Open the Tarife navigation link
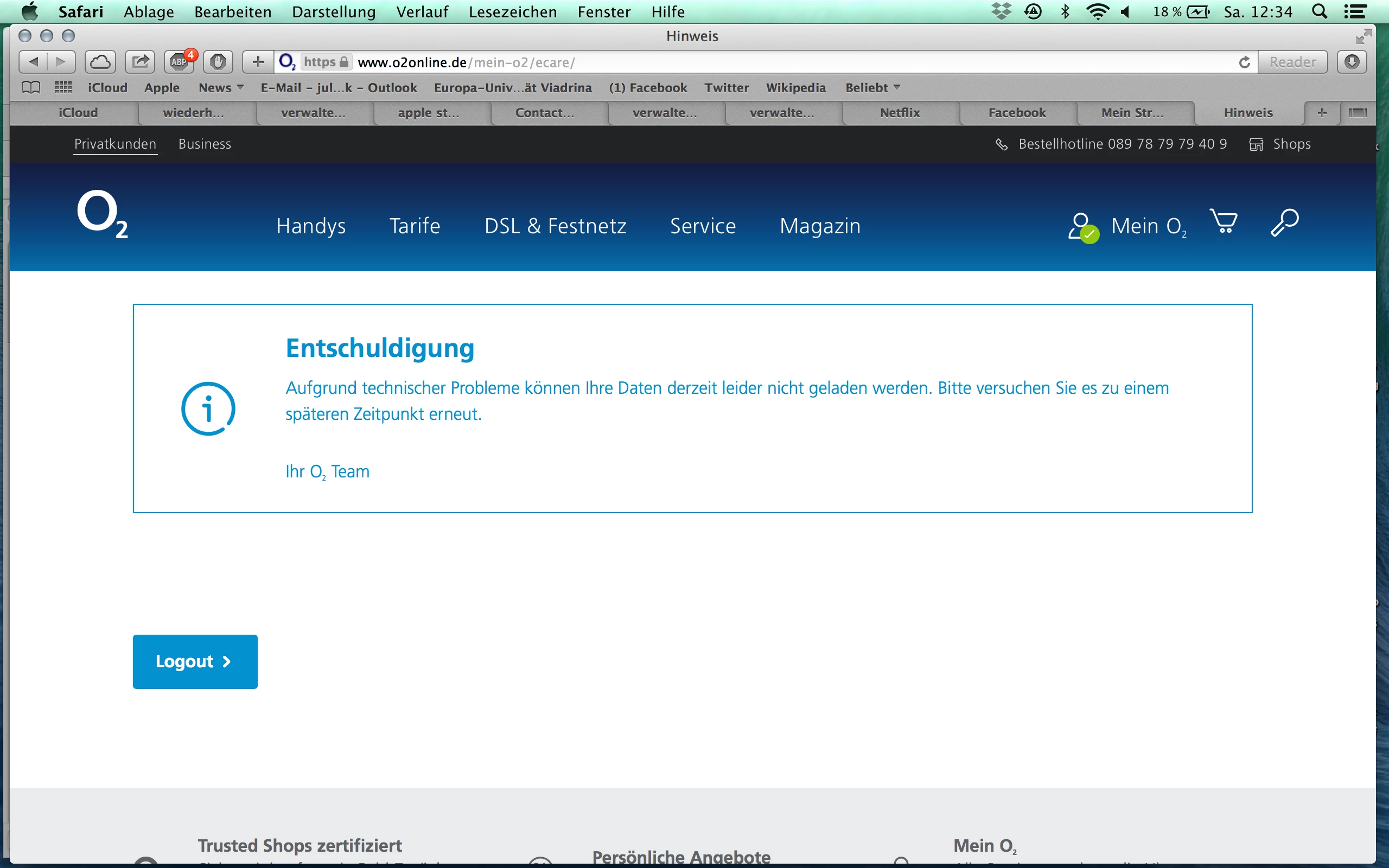The width and height of the screenshot is (1389, 868). pyautogui.click(x=415, y=226)
